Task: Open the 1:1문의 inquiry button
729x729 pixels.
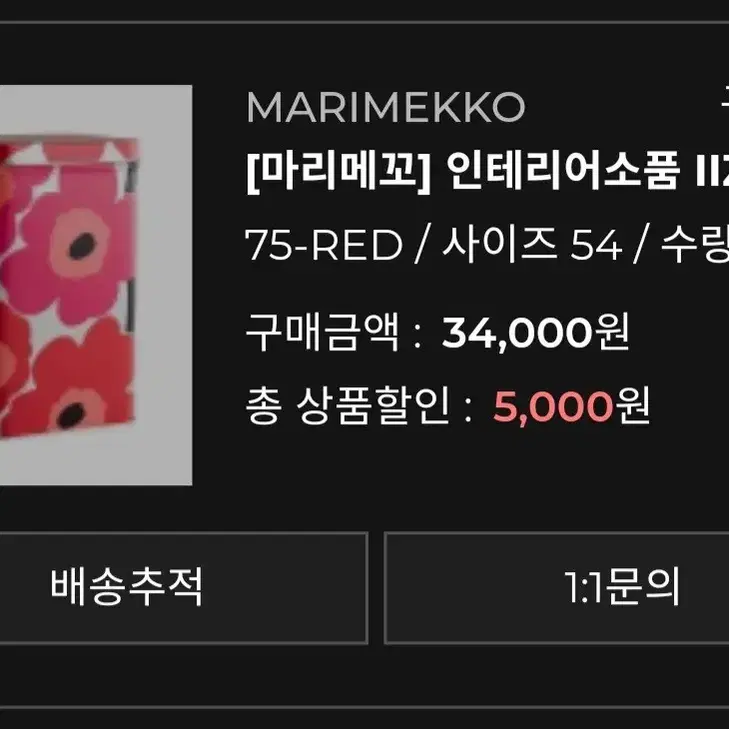Action: (x=557, y=588)
